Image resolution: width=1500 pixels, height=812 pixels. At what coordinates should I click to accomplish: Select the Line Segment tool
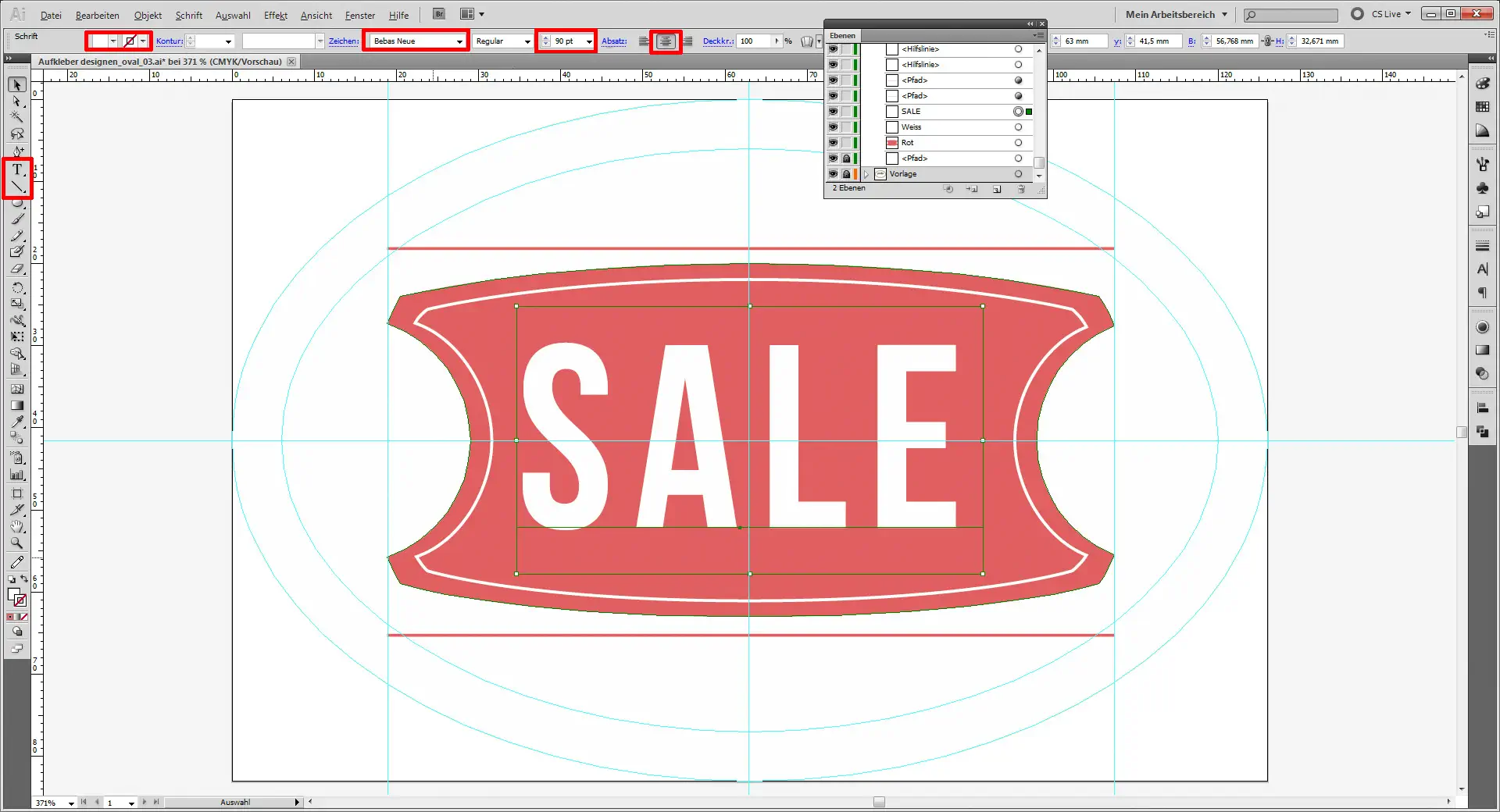(x=17, y=187)
